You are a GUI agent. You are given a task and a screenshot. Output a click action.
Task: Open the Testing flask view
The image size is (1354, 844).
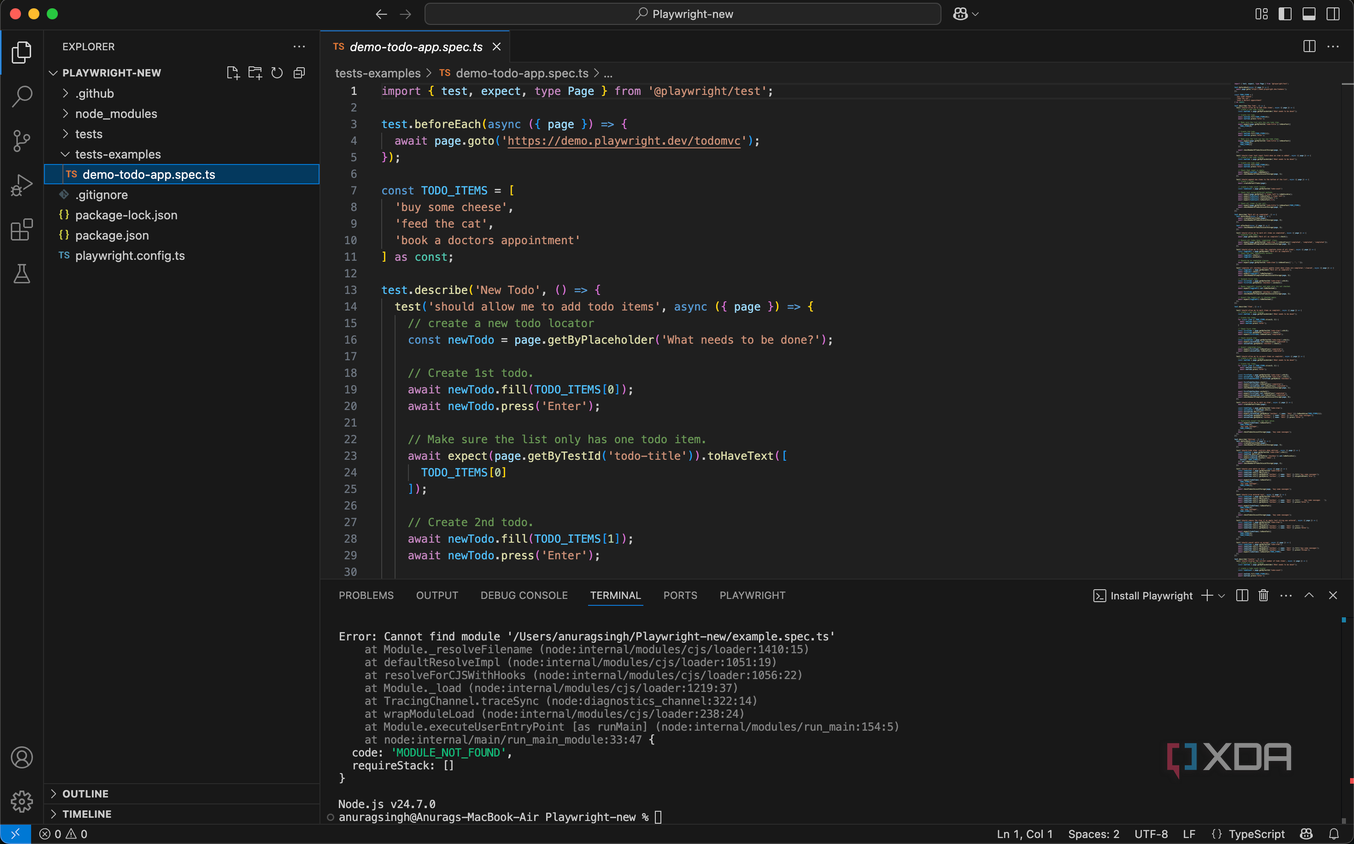coord(21,274)
